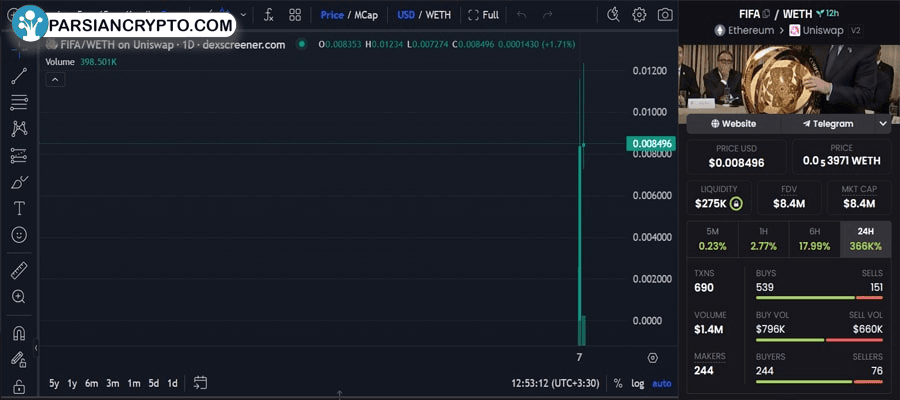The height and width of the screenshot is (400, 900).
Task: Set chart range to 5y
Action: pyautogui.click(x=54, y=383)
